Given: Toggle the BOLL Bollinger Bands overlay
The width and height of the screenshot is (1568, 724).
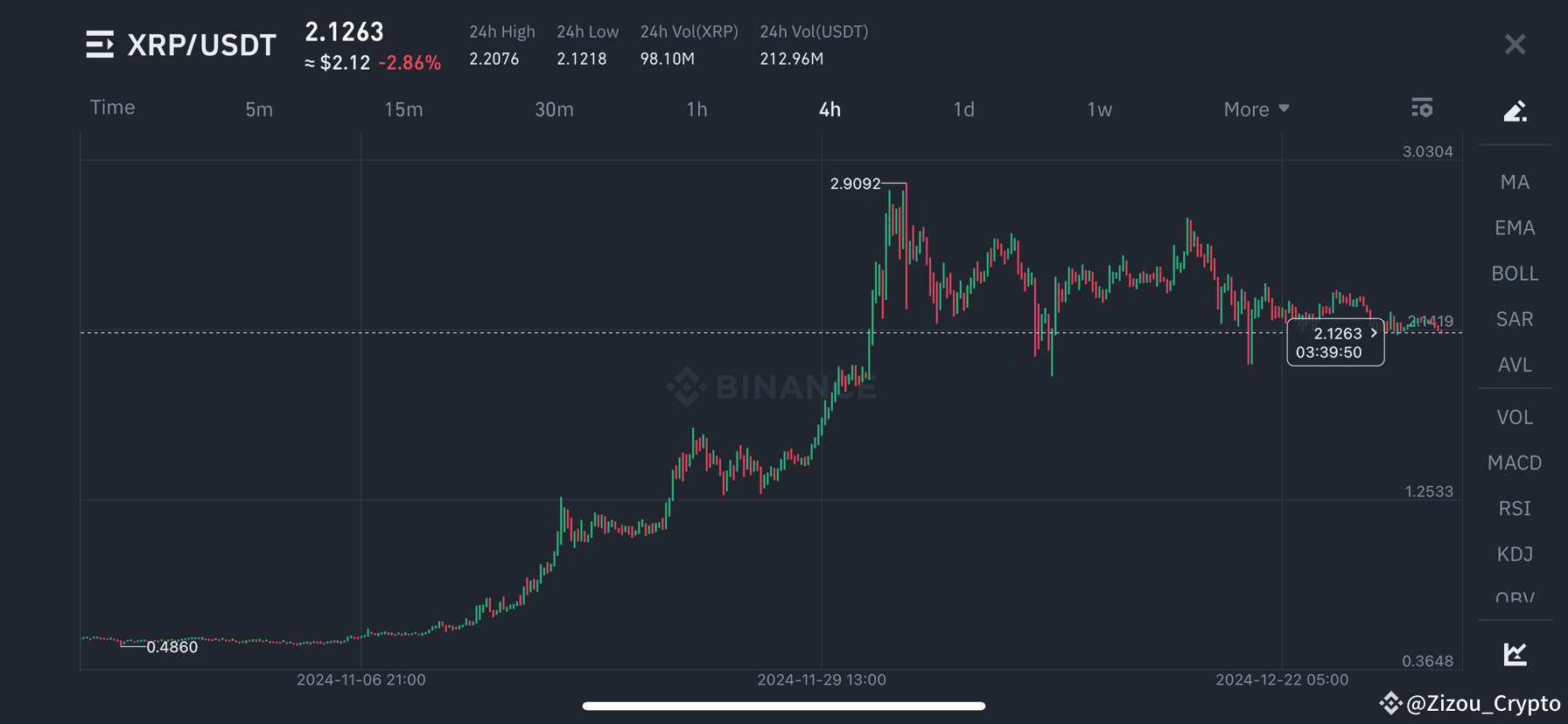Looking at the screenshot, I should (x=1515, y=273).
